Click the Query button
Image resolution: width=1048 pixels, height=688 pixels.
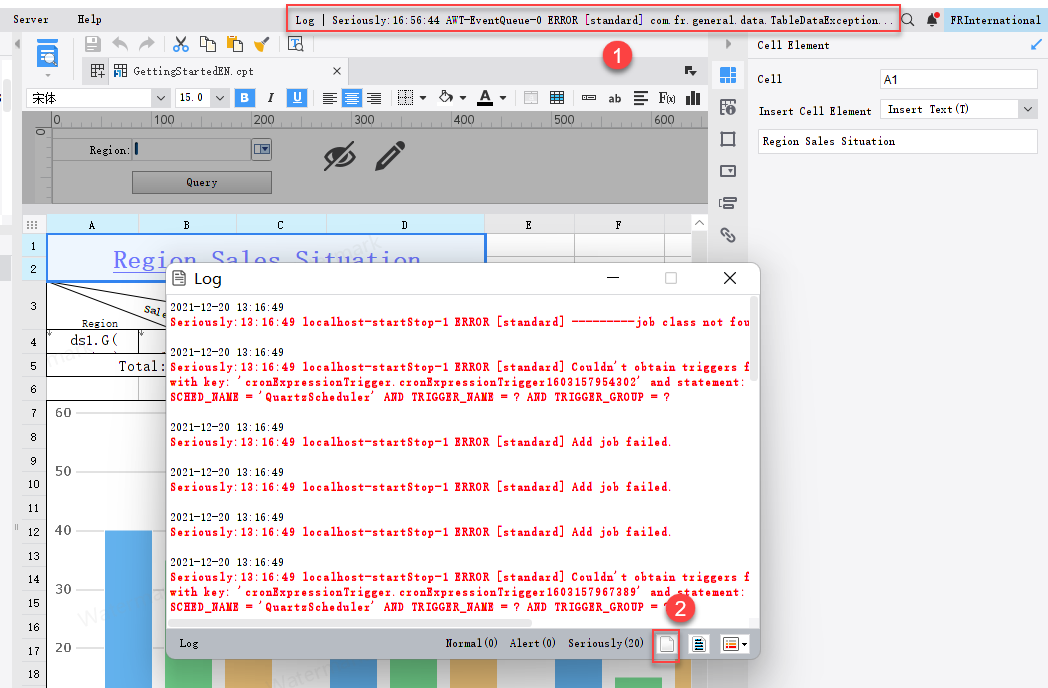click(x=202, y=183)
